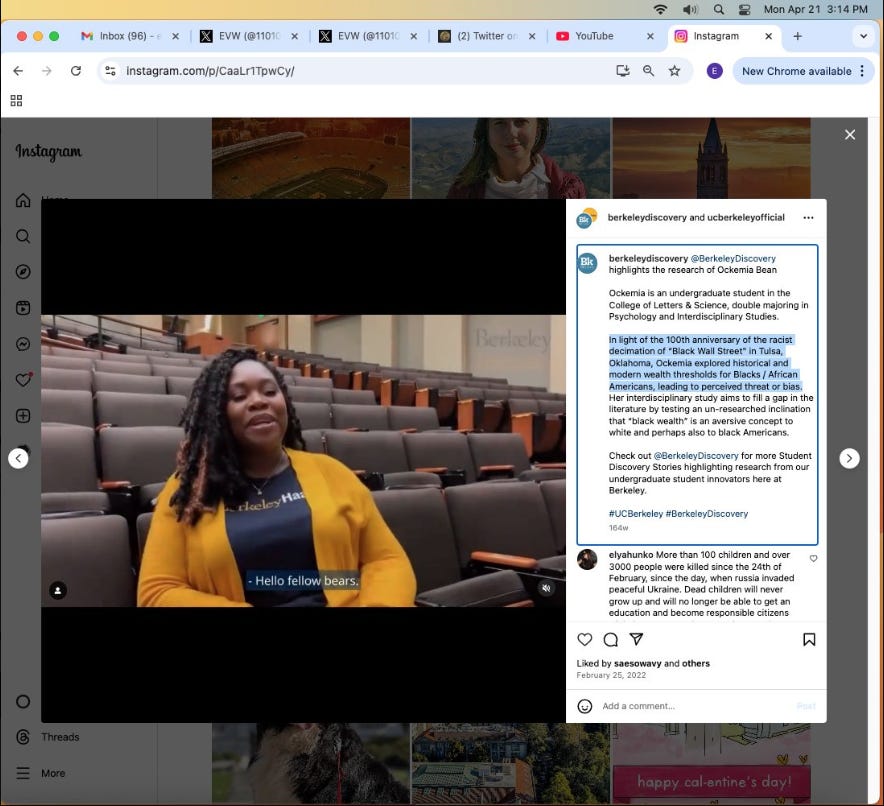
Task: Open Search in Instagram sidebar
Action: (23, 236)
